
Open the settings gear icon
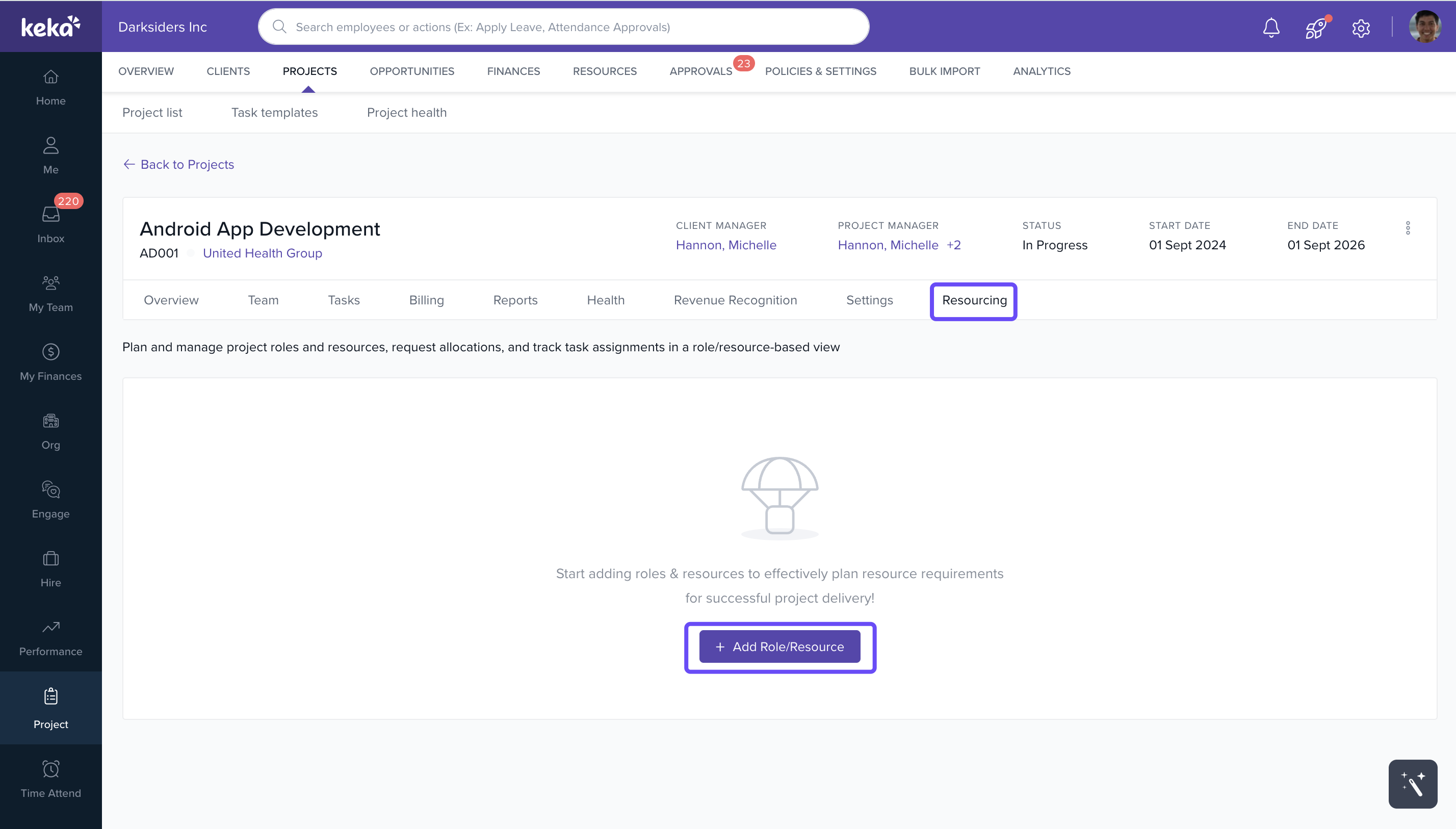(1360, 28)
